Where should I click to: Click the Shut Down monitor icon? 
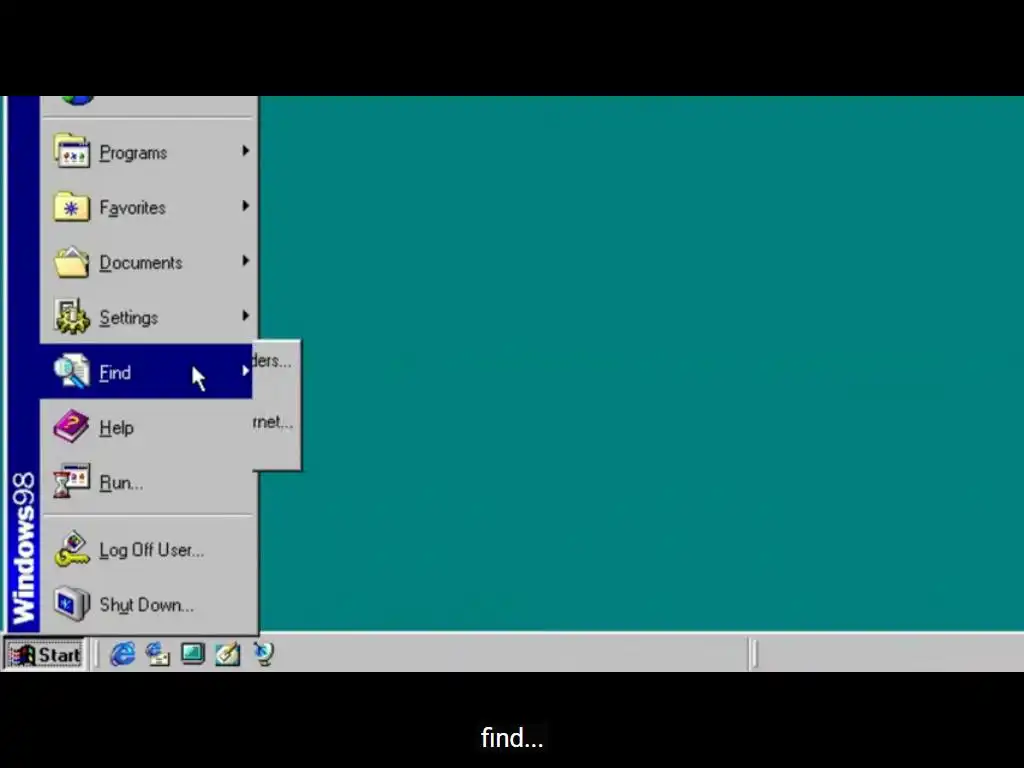pos(72,603)
